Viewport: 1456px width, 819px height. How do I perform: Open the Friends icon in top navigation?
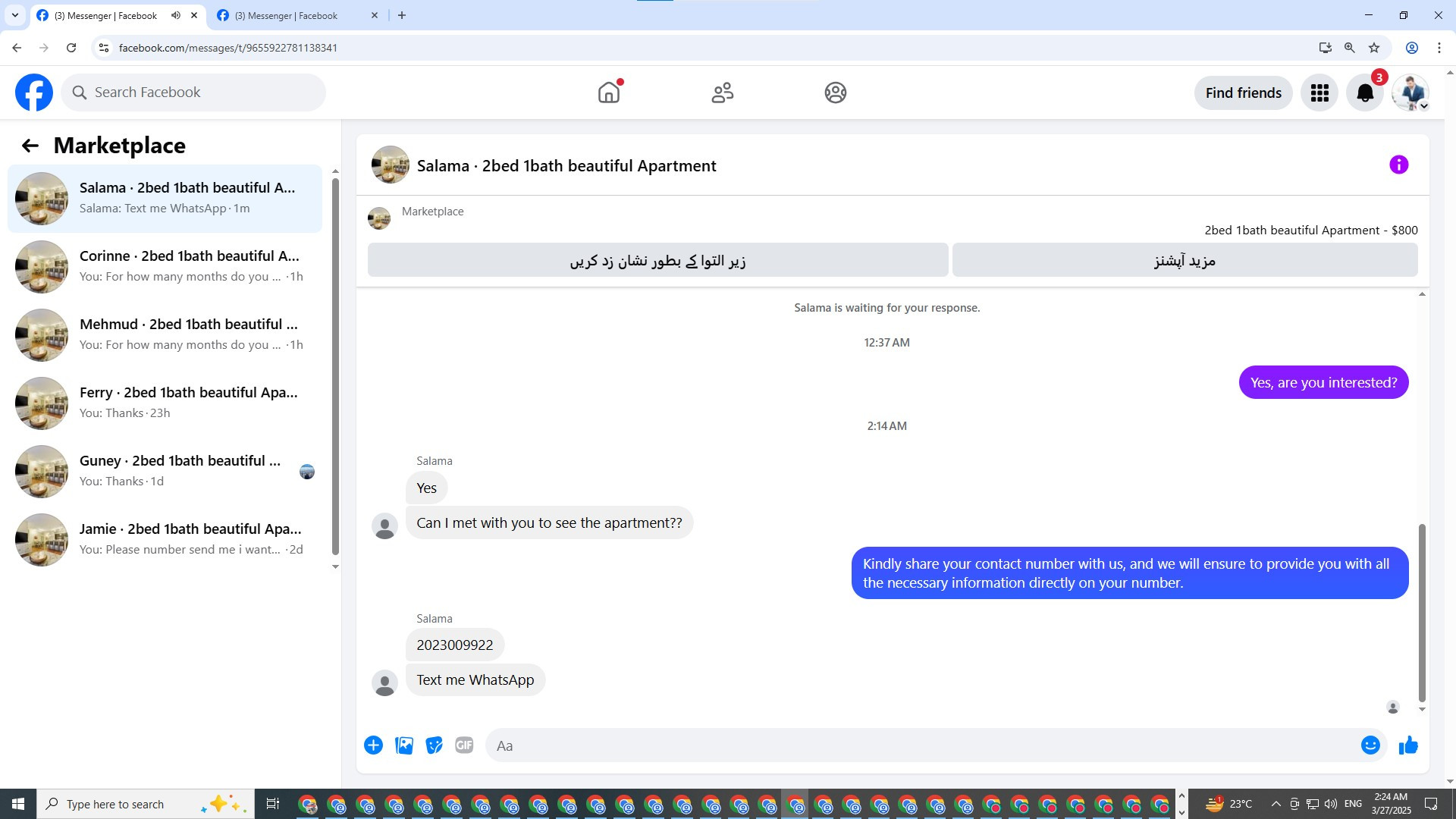722,93
